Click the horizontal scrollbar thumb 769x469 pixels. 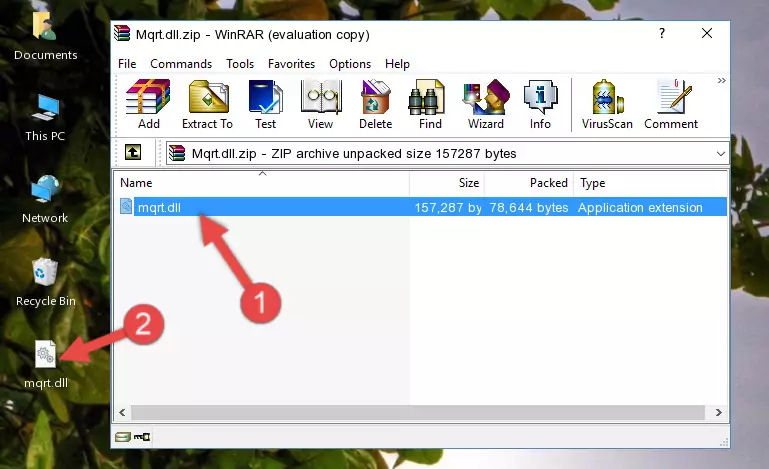click(418, 413)
